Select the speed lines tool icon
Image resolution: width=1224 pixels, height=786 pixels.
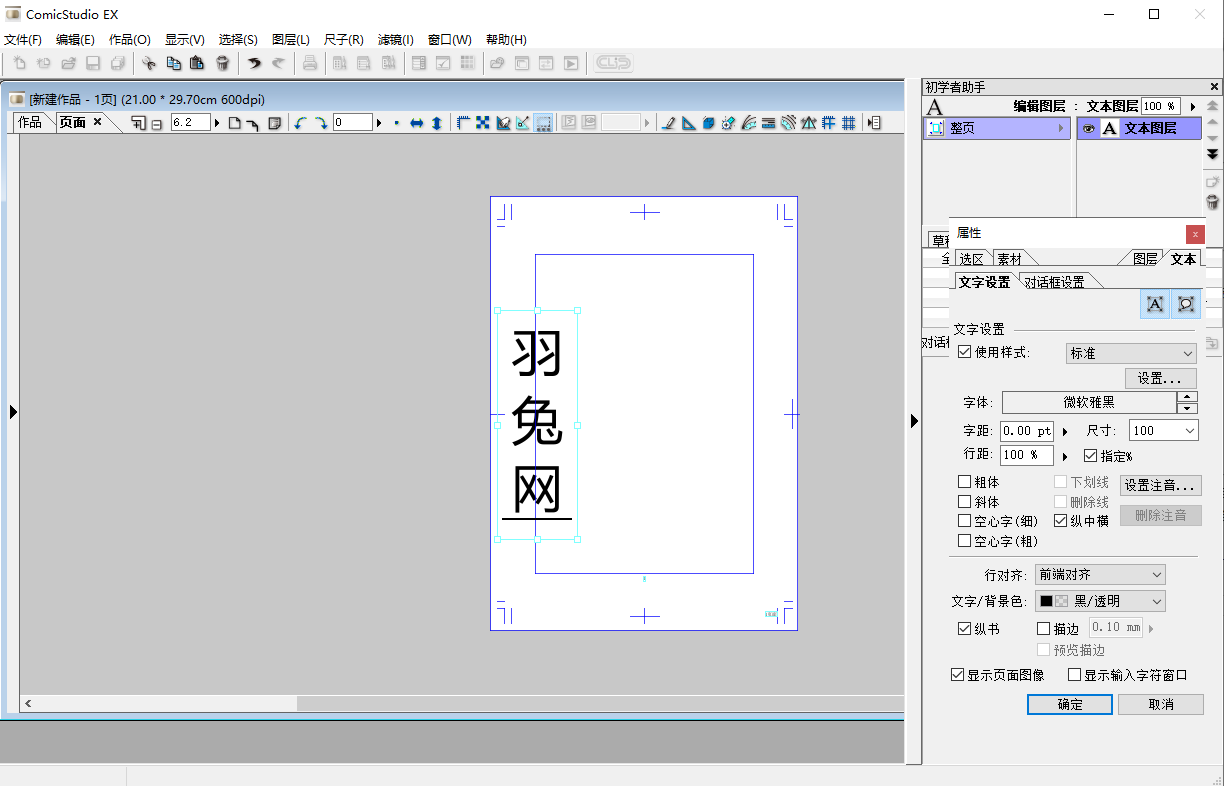click(x=748, y=122)
